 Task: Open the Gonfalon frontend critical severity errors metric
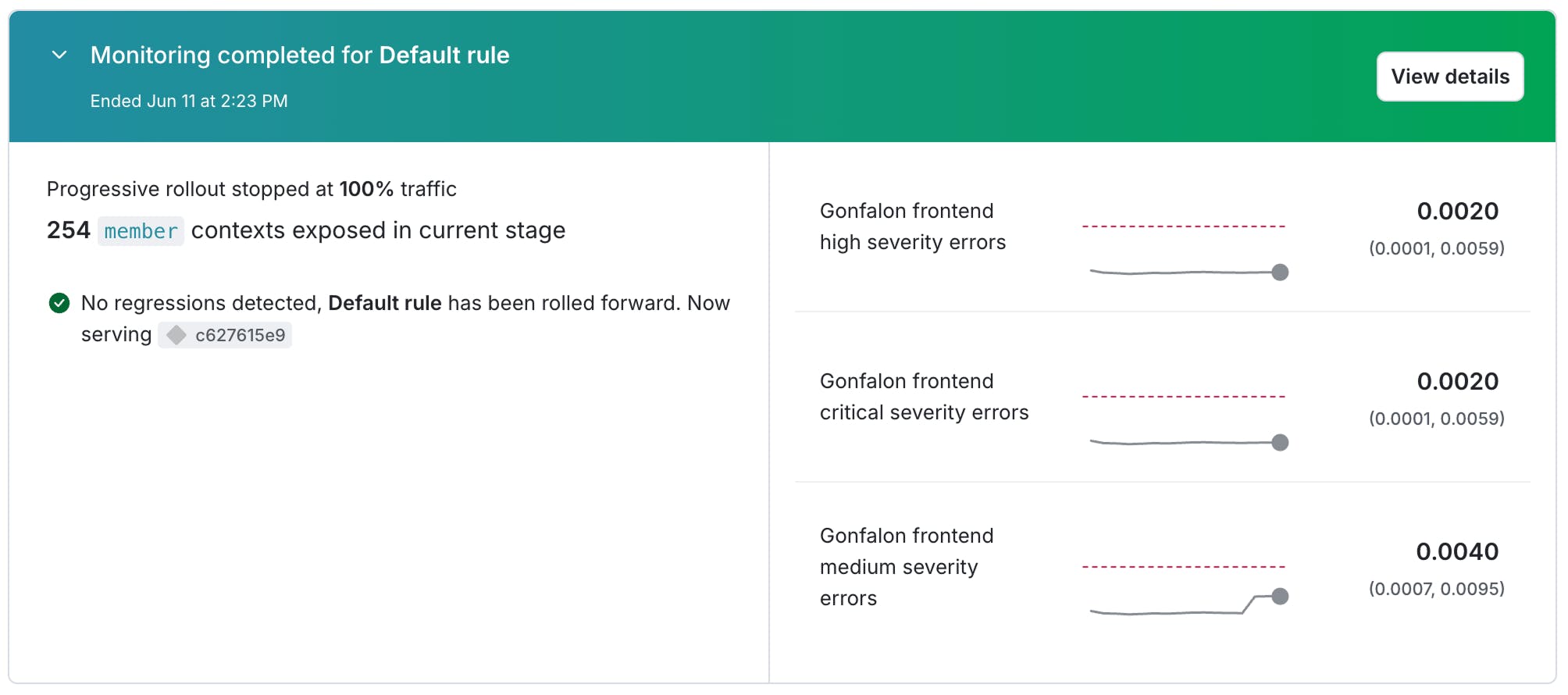pos(925,396)
